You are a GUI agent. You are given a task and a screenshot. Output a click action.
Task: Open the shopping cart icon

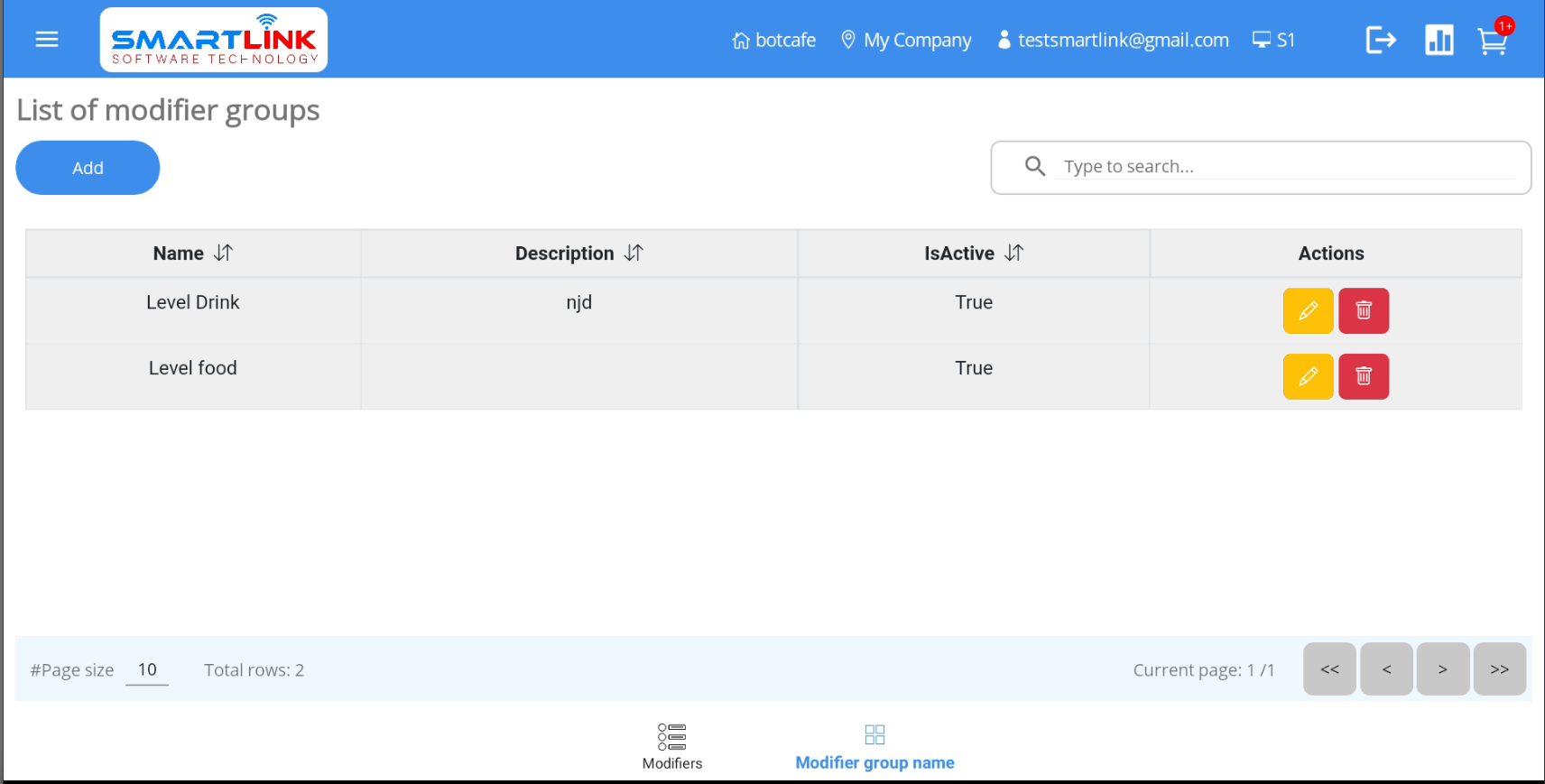1493,42
